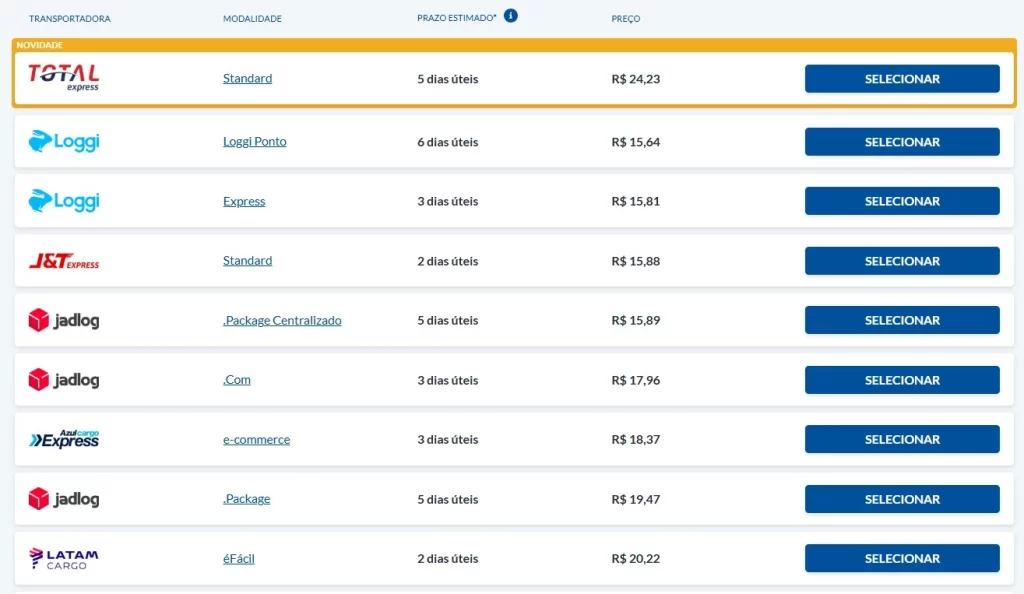The height and width of the screenshot is (594, 1024).
Task: Click the Jadlog logo in the R$ 19,47 row
Action: click(63, 499)
